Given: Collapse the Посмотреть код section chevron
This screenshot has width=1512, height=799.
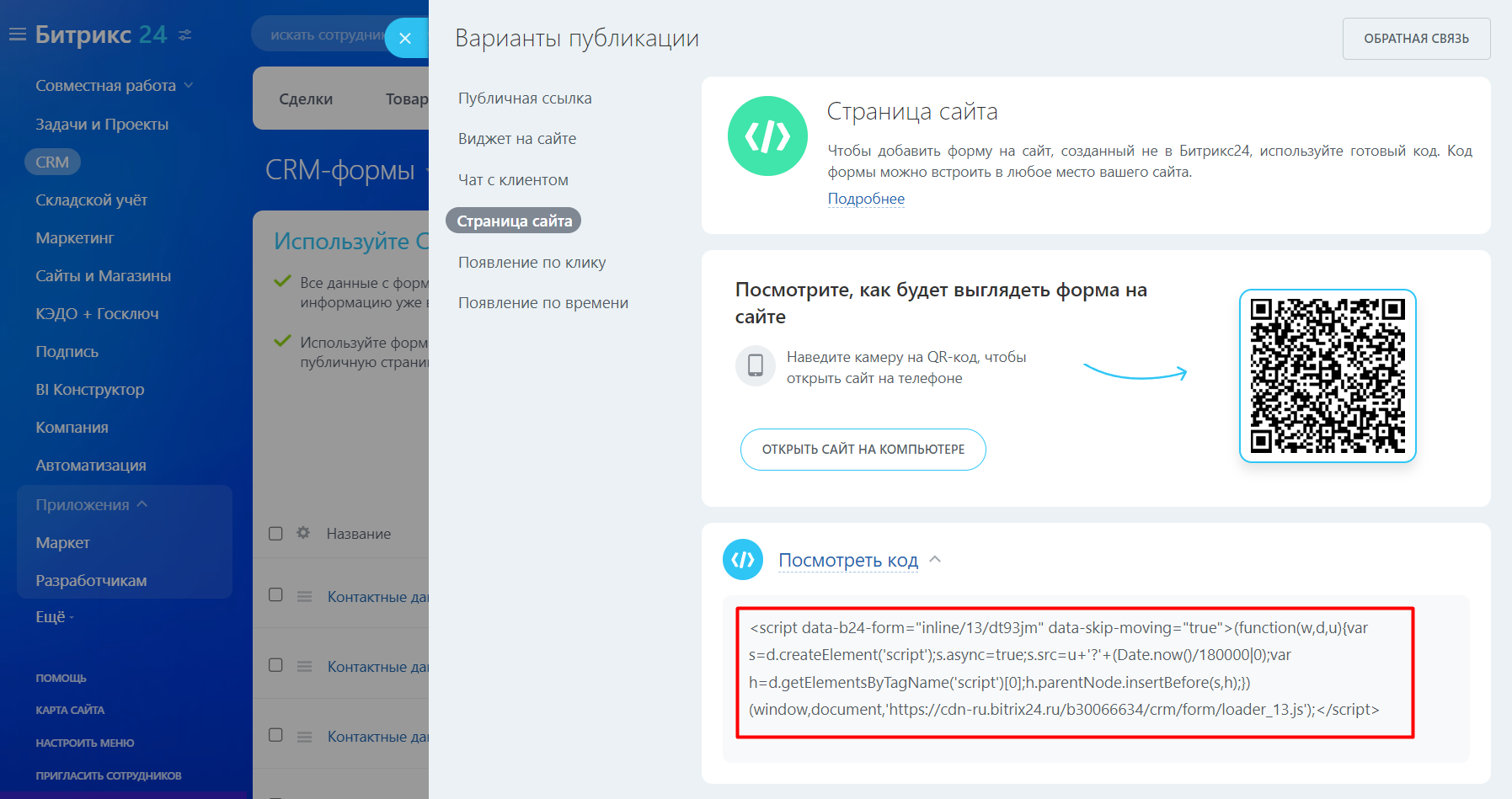Looking at the screenshot, I should [x=935, y=559].
